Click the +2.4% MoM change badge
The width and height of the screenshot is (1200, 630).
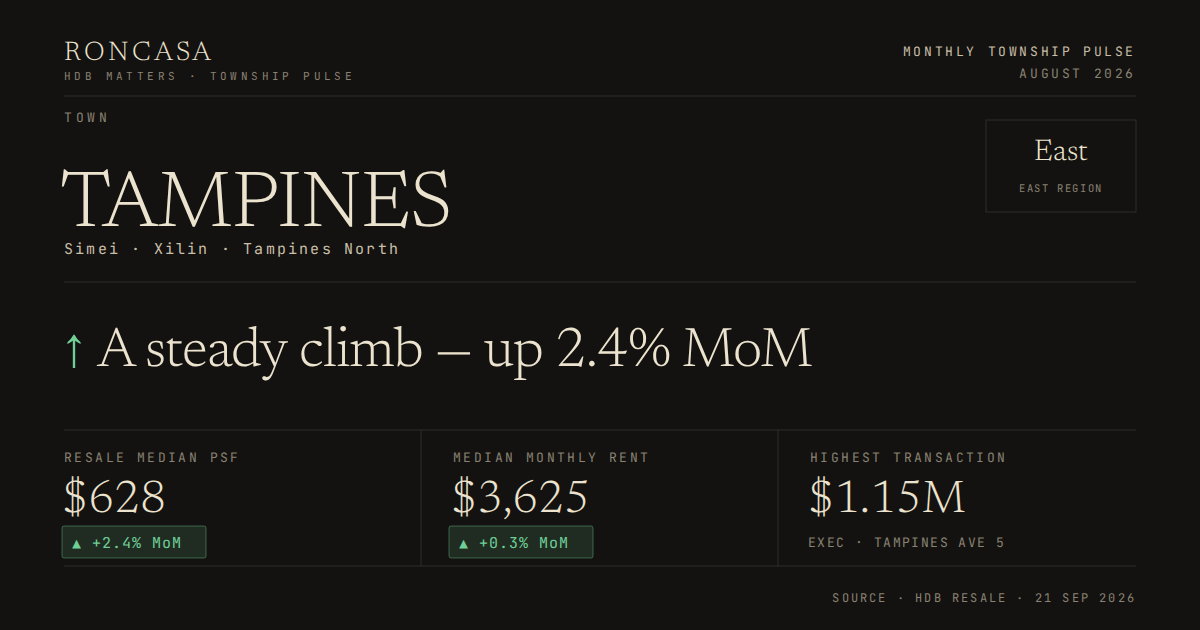(x=134, y=542)
